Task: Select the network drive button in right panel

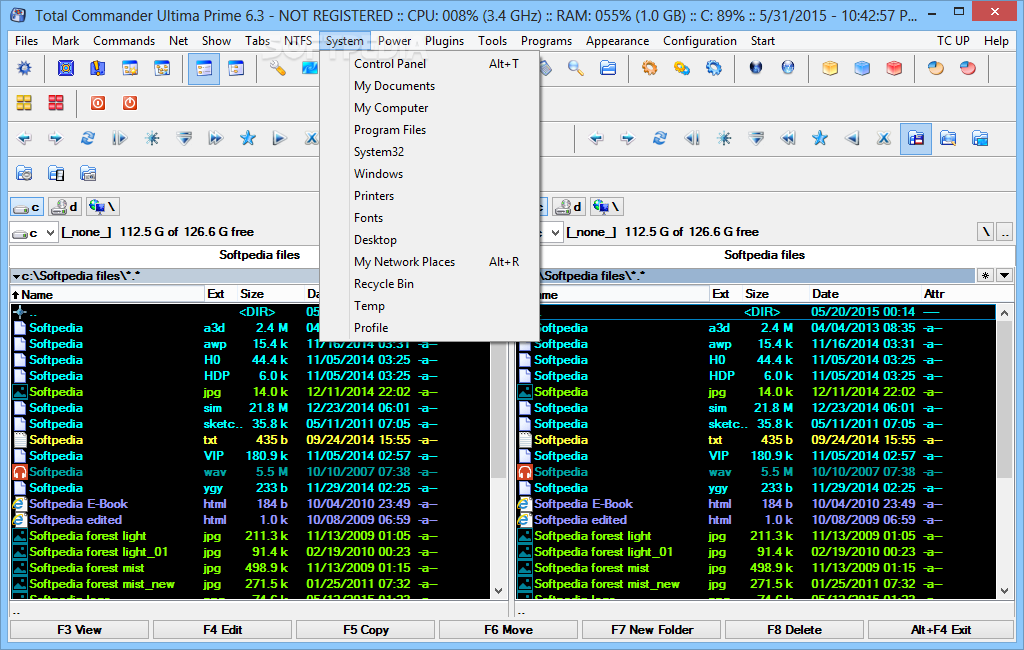Action: click(x=607, y=208)
